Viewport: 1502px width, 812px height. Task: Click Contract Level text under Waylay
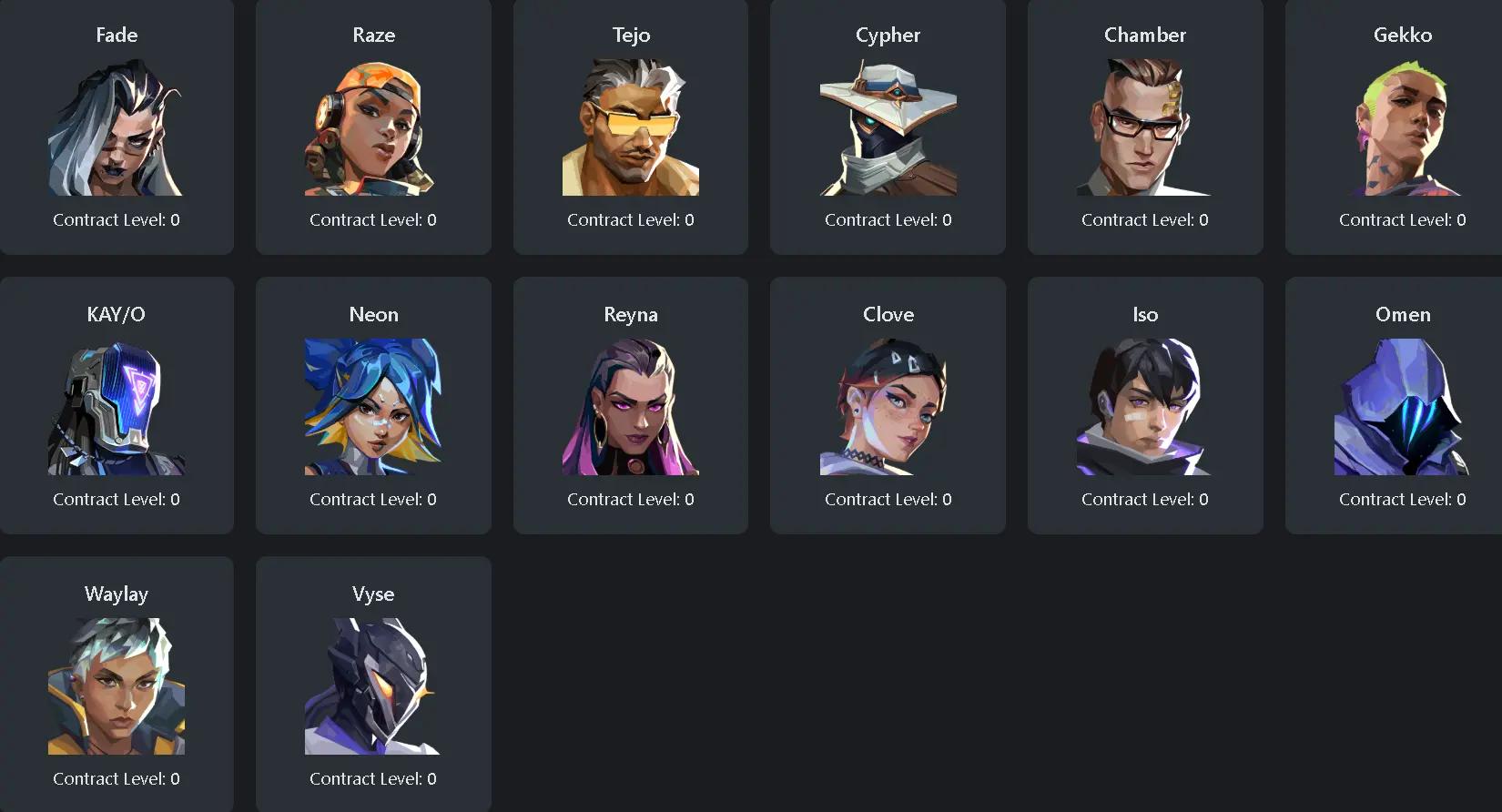point(117,778)
